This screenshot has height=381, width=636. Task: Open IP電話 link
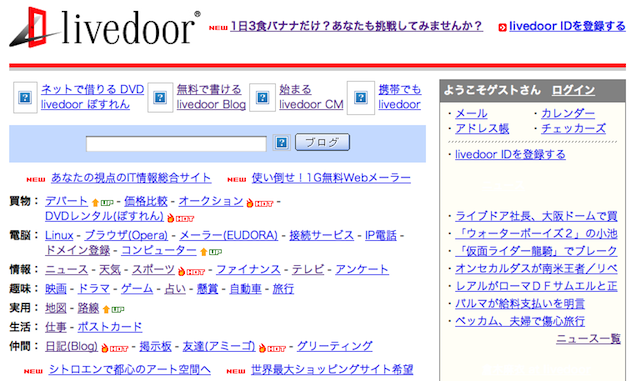click(x=380, y=235)
